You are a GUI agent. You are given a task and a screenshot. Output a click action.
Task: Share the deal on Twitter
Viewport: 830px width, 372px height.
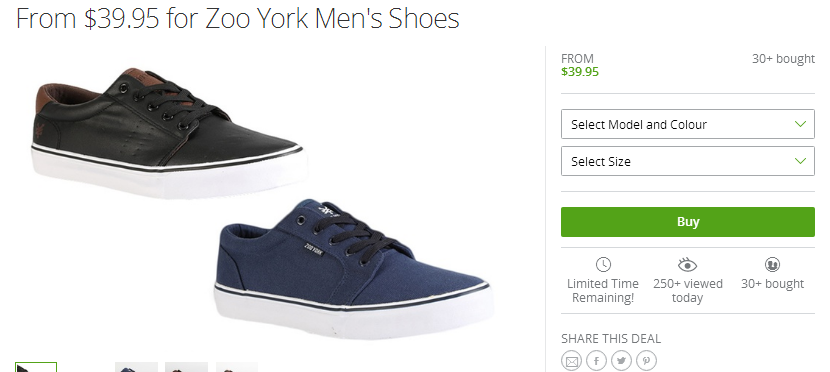tap(621, 361)
